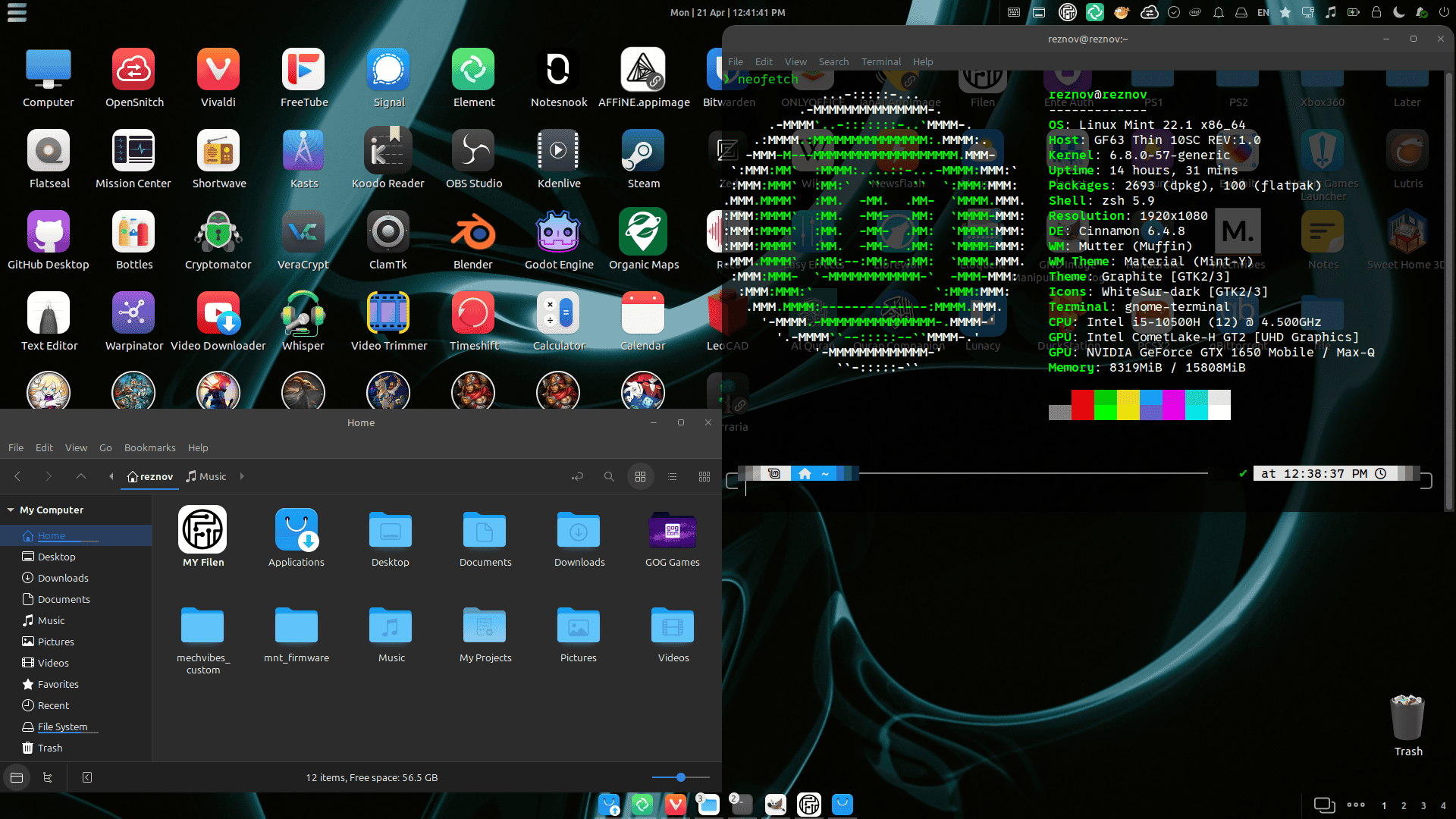1456x819 pixels.
Task: Open the Blender desktop icon
Action: pyautogui.click(x=473, y=233)
